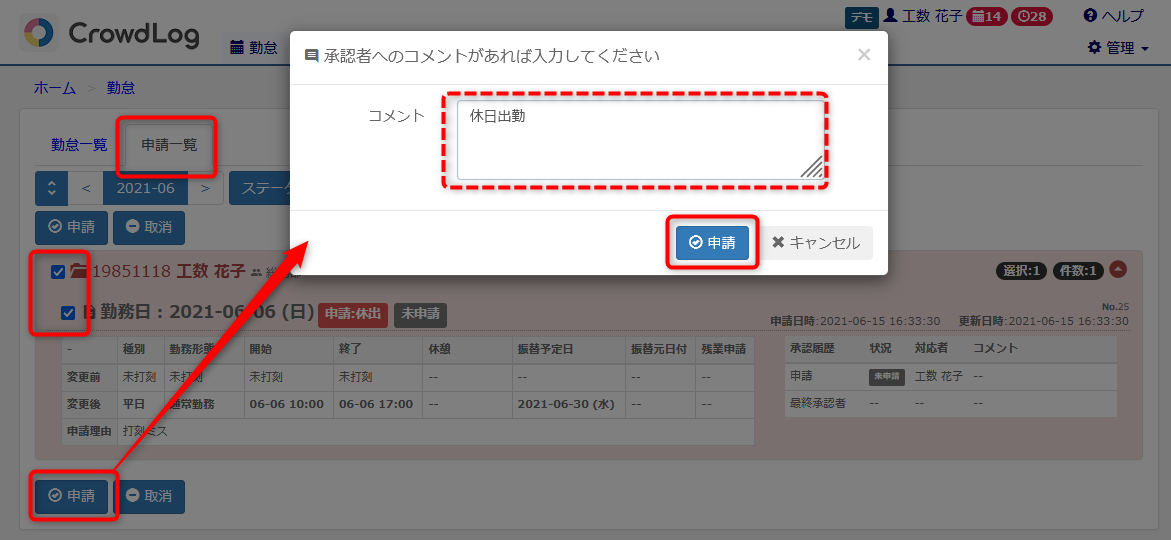
Task: Go to previous month with < arrow
Action: click(x=86, y=188)
